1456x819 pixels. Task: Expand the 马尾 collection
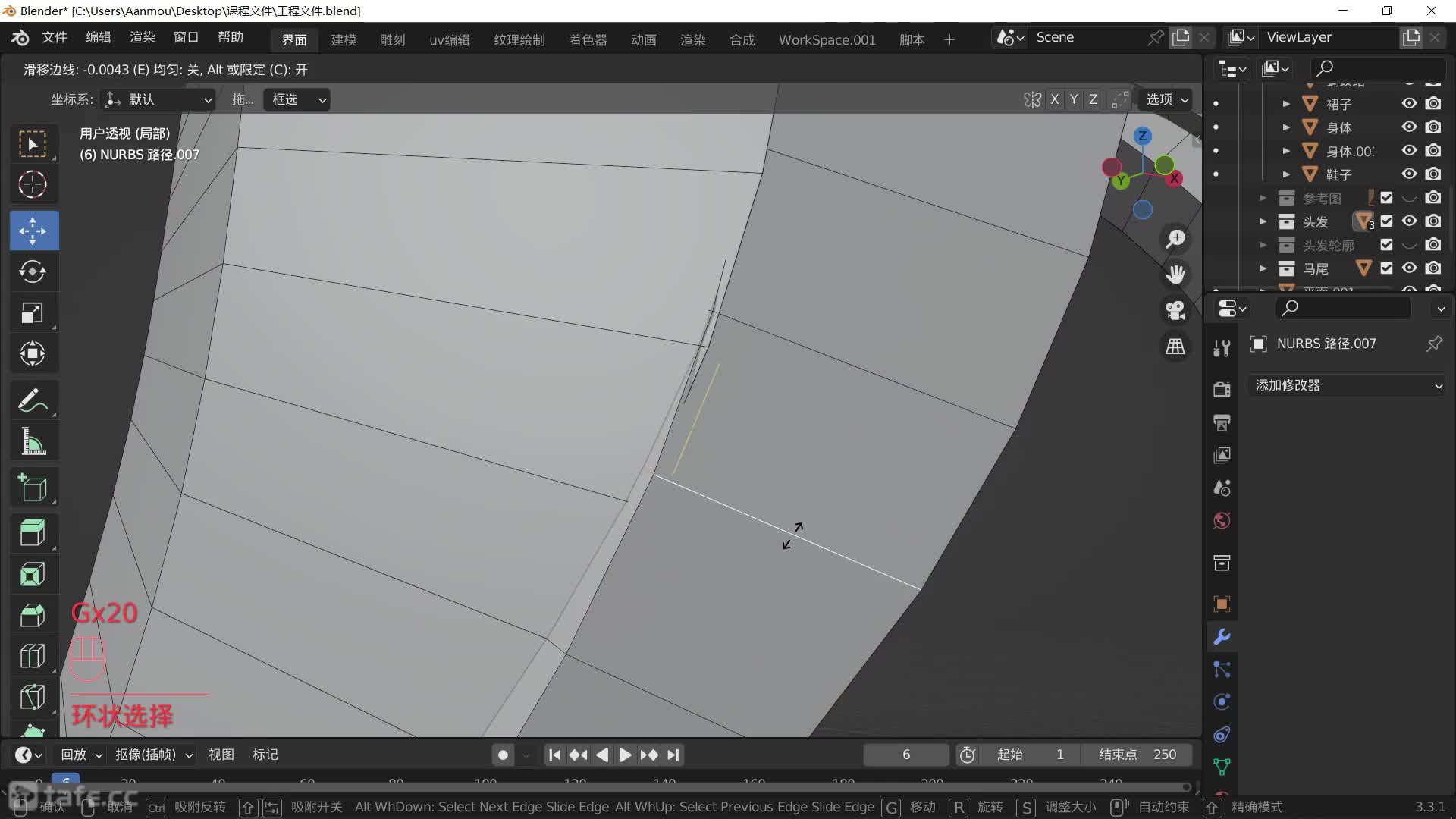point(1263,268)
